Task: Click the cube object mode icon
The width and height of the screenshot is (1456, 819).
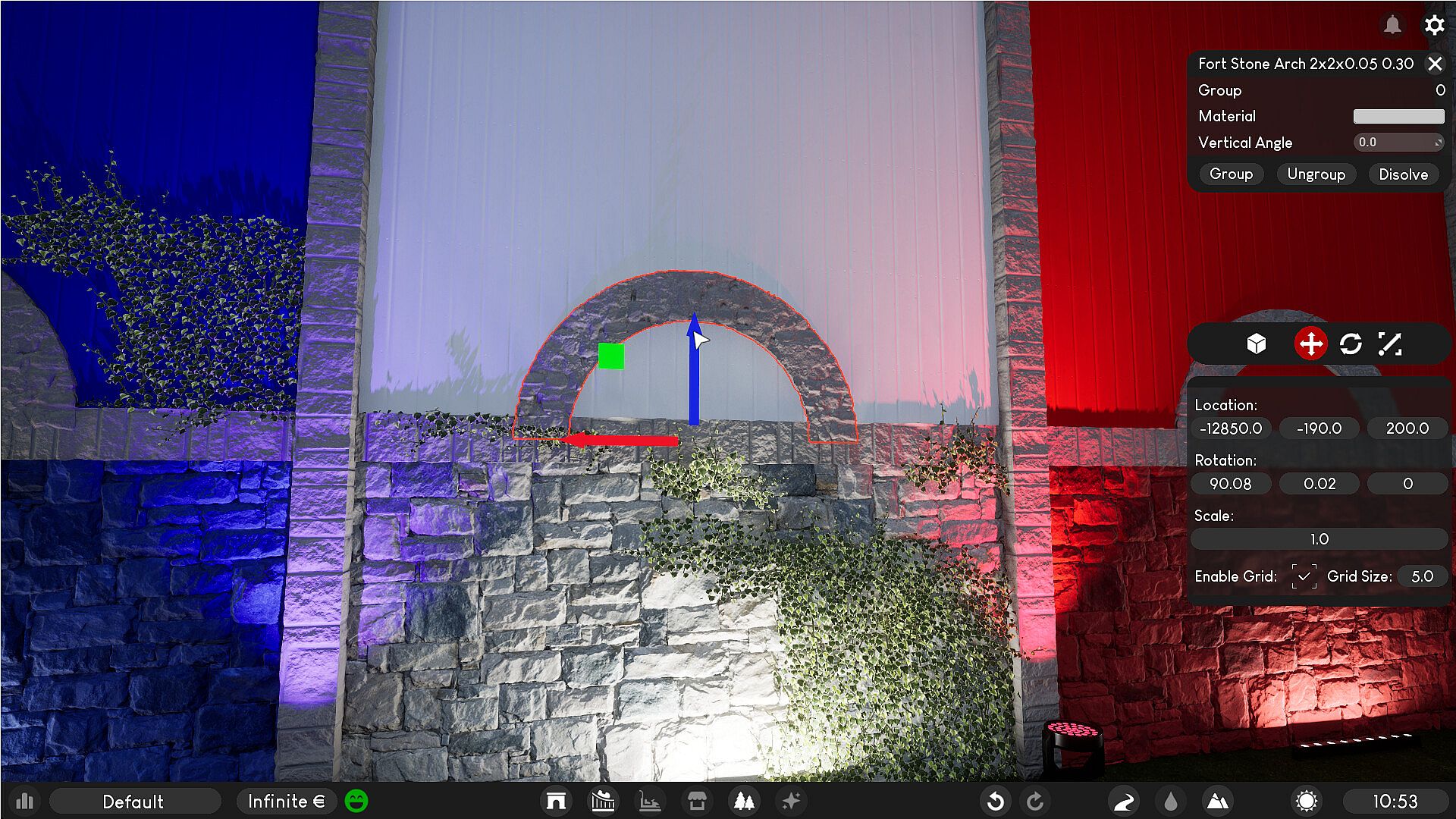Action: (1257, 344)
